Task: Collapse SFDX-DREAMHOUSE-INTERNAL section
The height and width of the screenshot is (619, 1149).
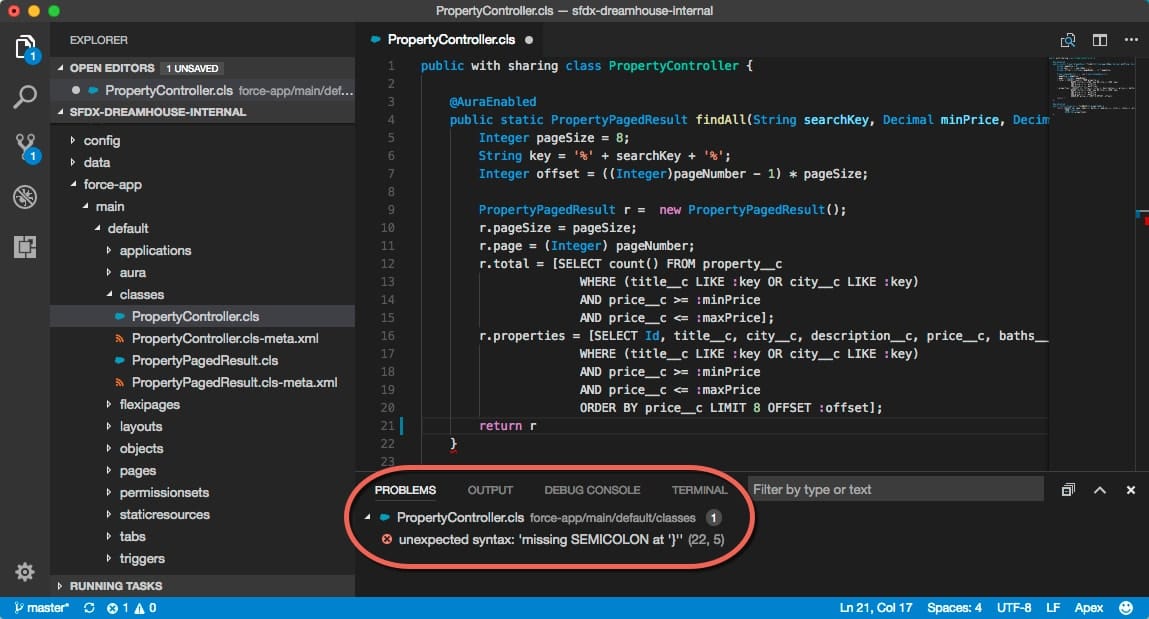Action: pos(61,112)
